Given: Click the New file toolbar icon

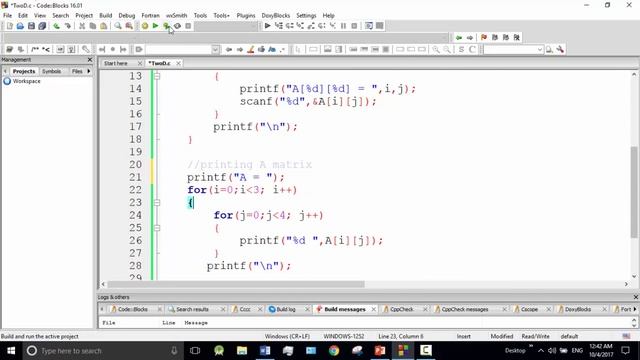Looking at the screenshot, I should coord(9,26).
